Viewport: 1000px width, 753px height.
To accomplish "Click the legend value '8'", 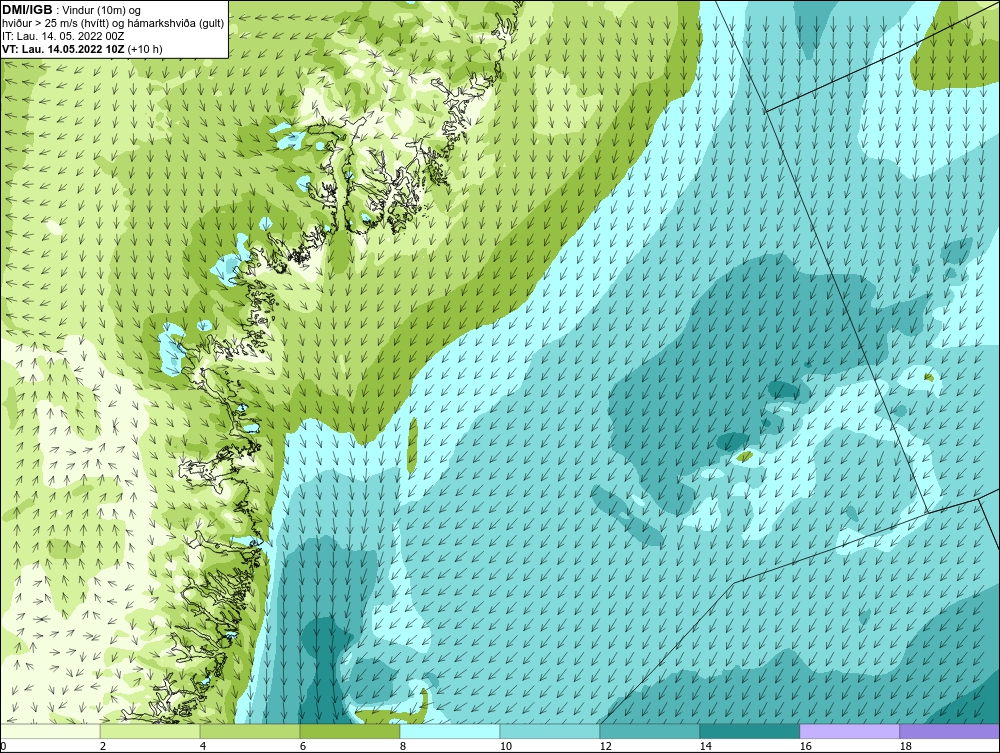I will [x=403, y=746].
